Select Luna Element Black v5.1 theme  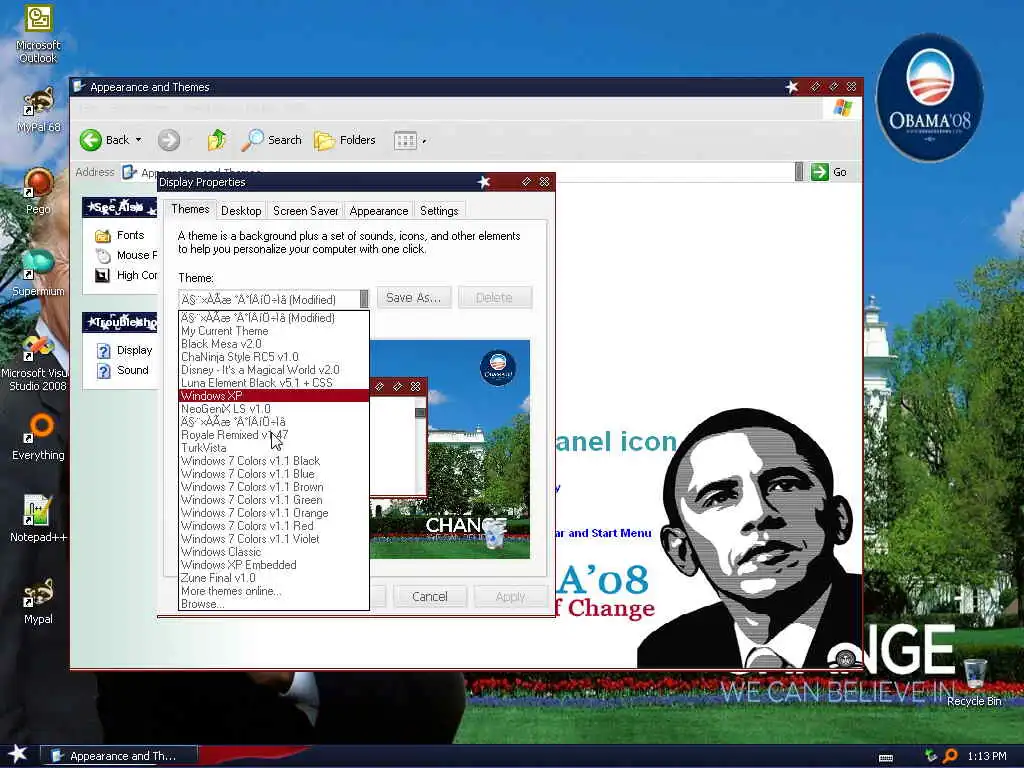274,383
